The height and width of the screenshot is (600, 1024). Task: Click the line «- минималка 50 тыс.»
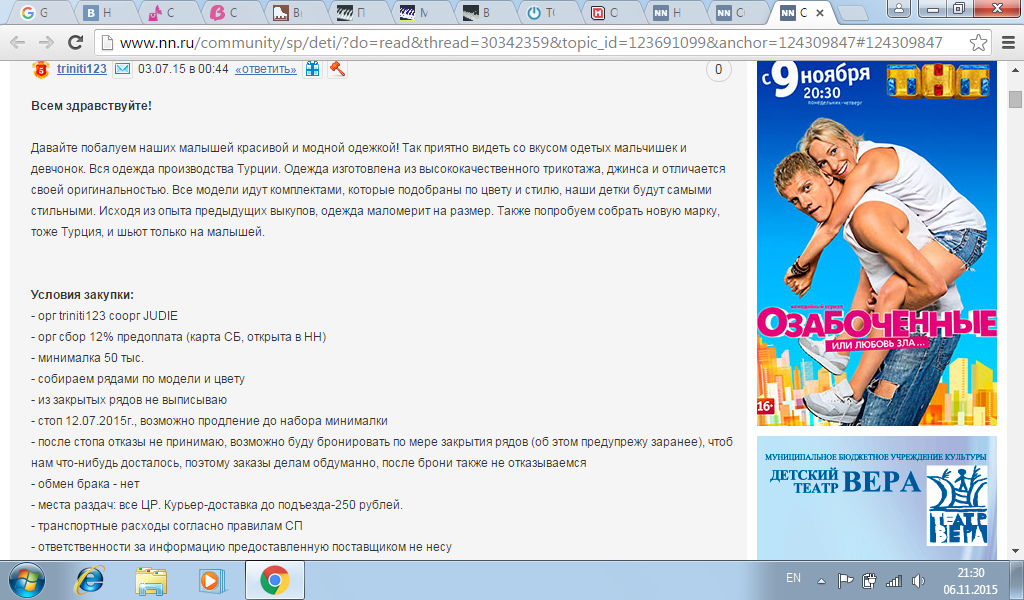(88, 358)
